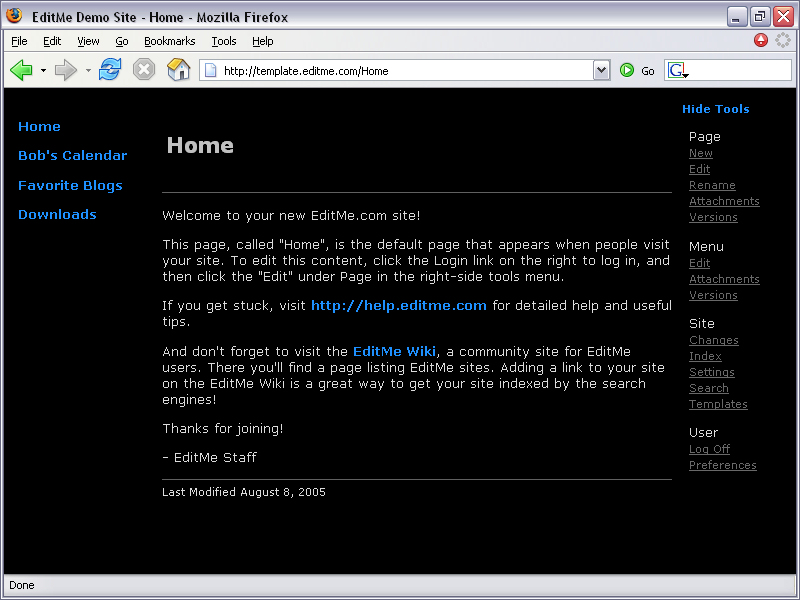This screenshot has height=600, width=800.
Task: Restore down the Firefox window
Action: click(760, 17)
